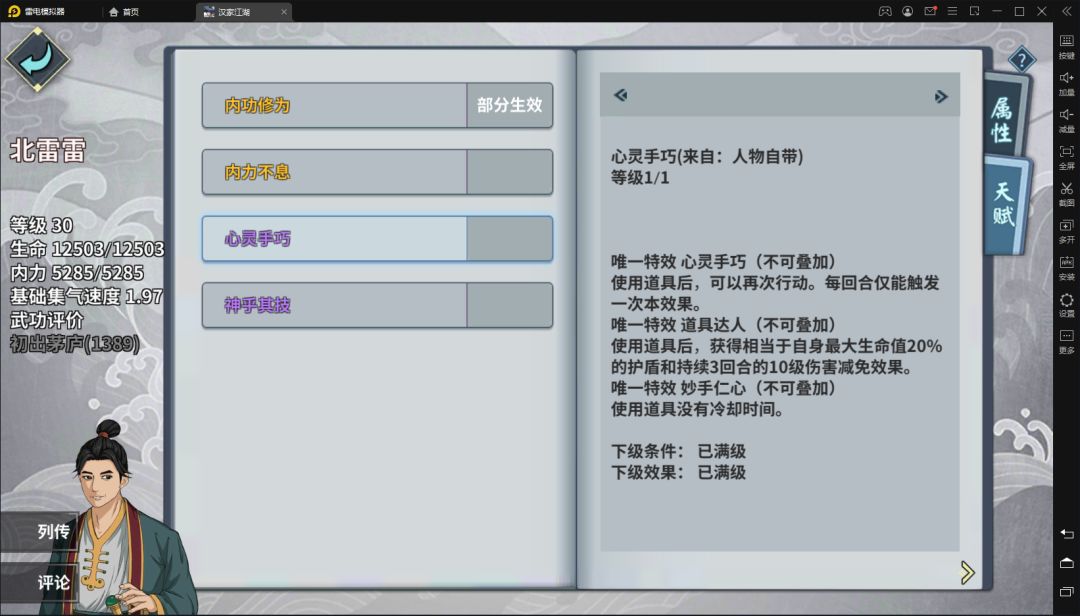Select the 内力不息 talent row

377,172
